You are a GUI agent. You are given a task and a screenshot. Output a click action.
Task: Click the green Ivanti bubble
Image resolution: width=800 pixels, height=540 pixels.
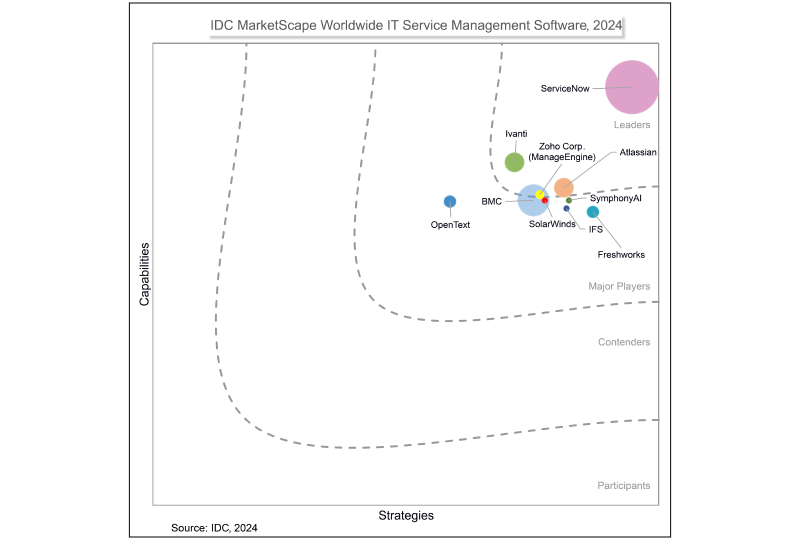tap(514, 162)
